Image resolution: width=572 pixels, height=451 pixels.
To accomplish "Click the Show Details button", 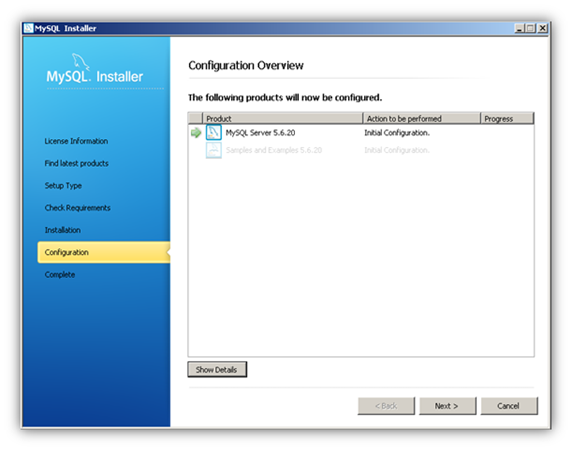I will 217,369.
